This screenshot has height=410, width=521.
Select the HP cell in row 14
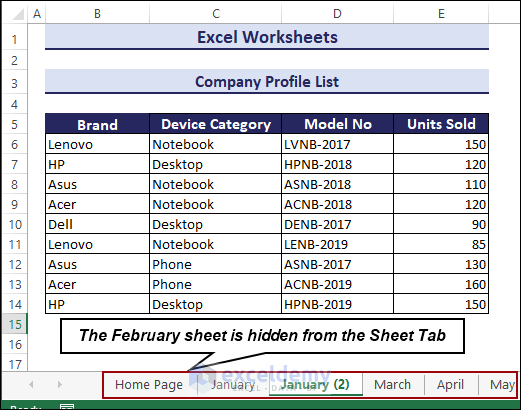(x=97, y=304)
